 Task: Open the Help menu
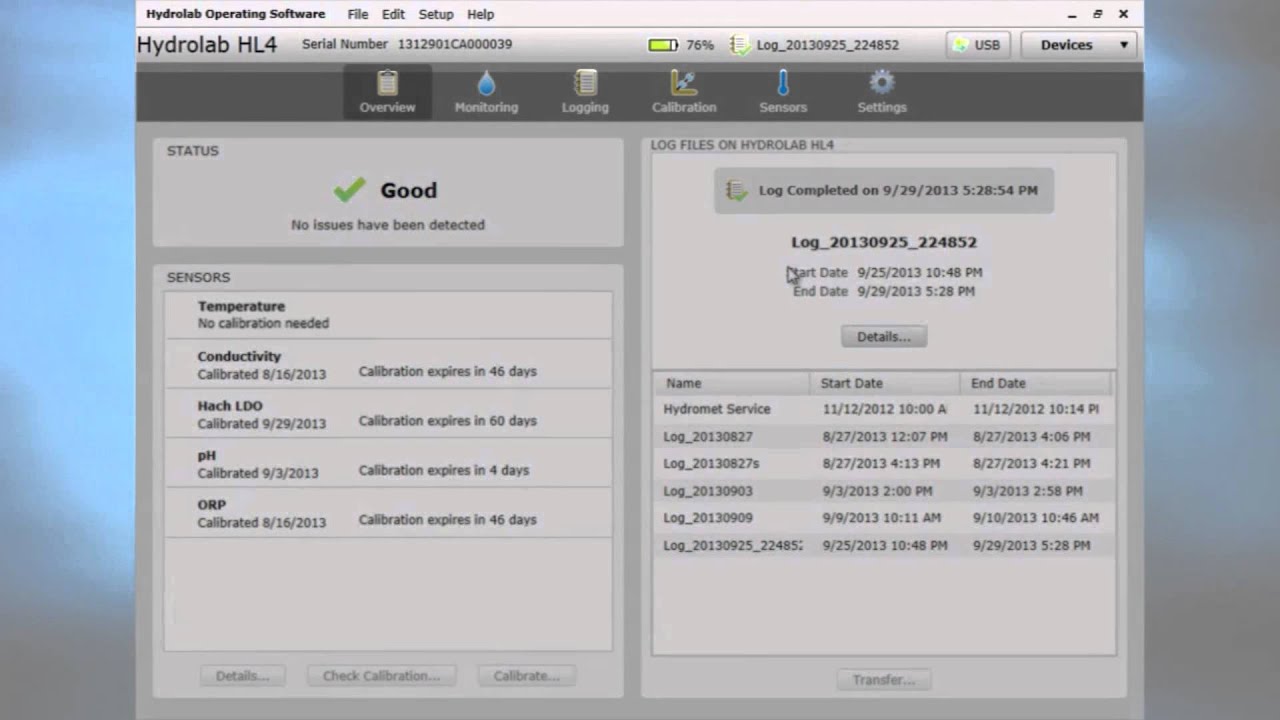click(480, 14)
